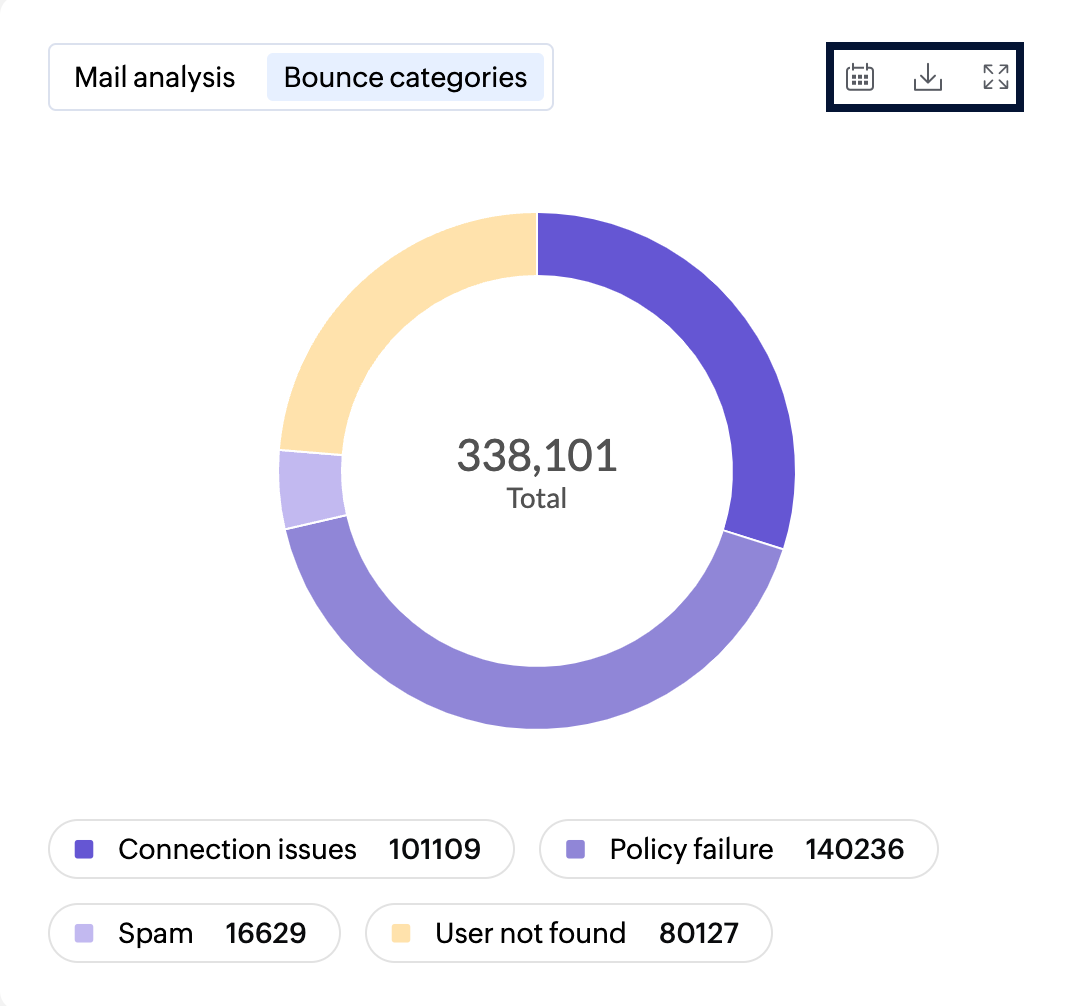1066x1006 pixels.
Task: Click the 140236 Policy failure count
Action: tap(854, 849)
